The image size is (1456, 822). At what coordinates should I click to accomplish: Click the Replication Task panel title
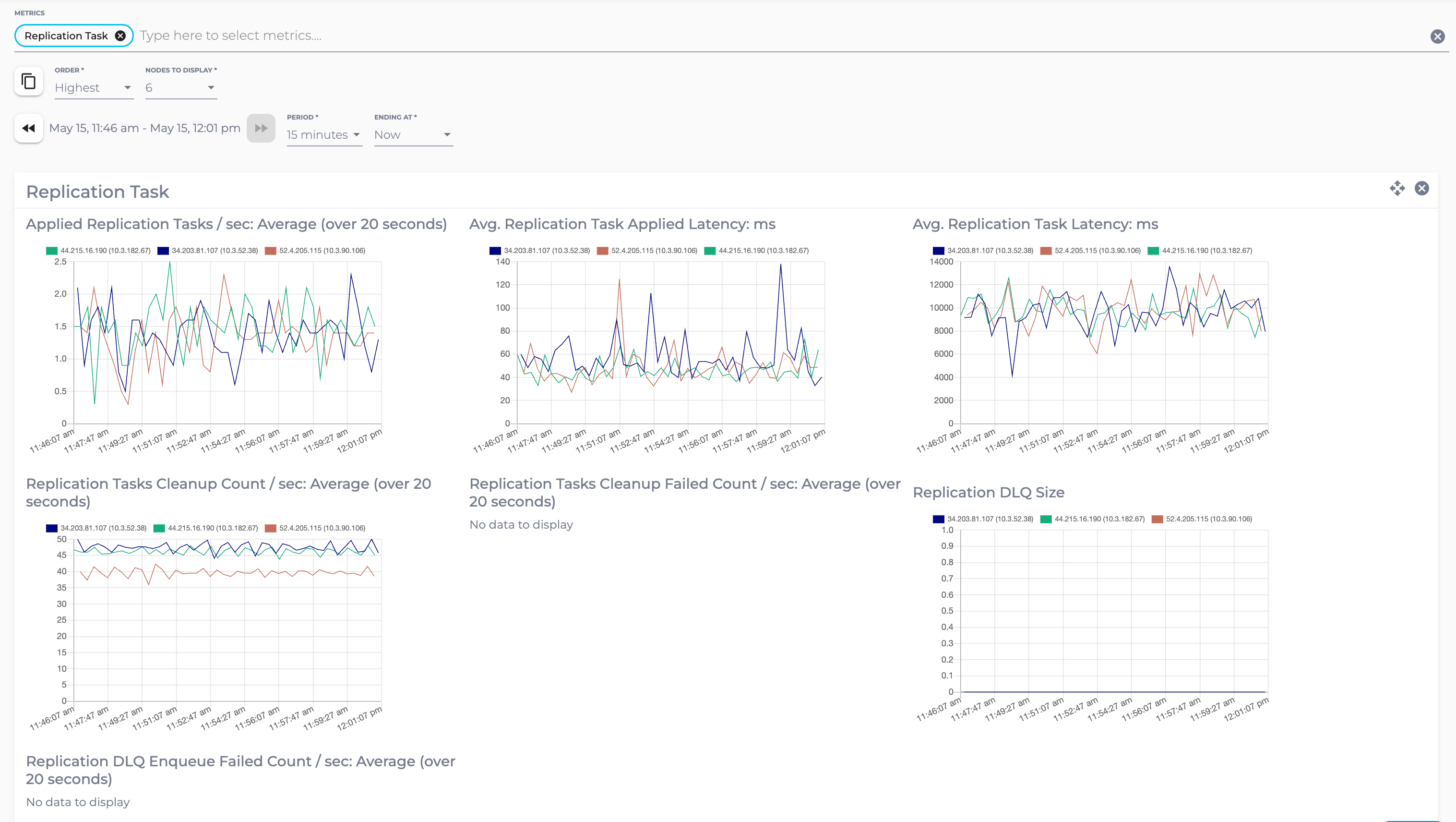coord(97,192)
